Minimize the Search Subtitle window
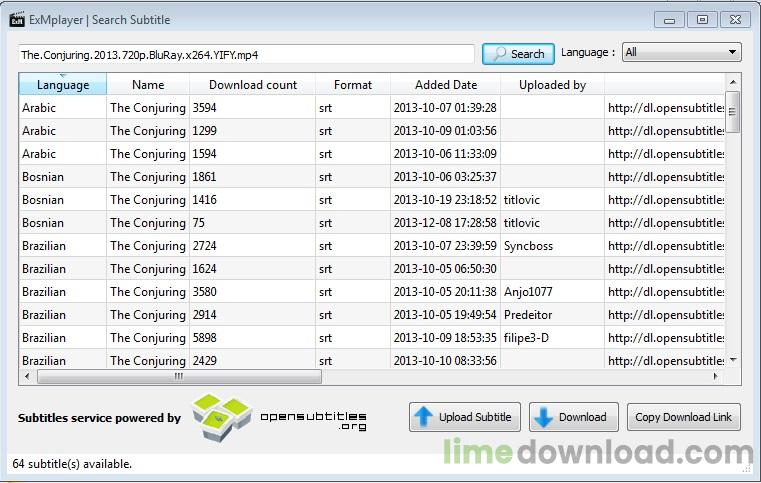The image size is (761, 483). [669, 20]
